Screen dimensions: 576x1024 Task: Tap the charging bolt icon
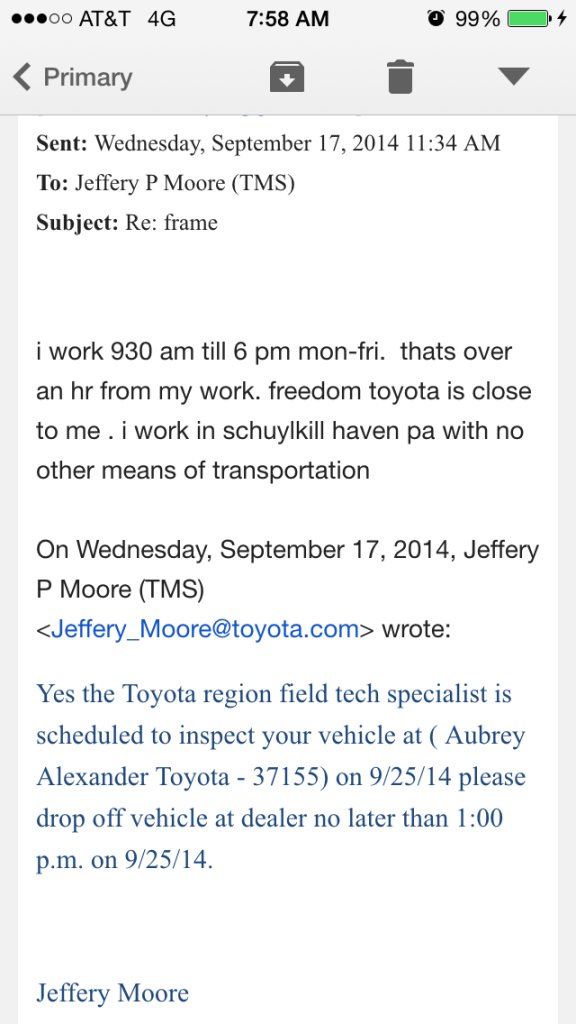tap(562, 19)
